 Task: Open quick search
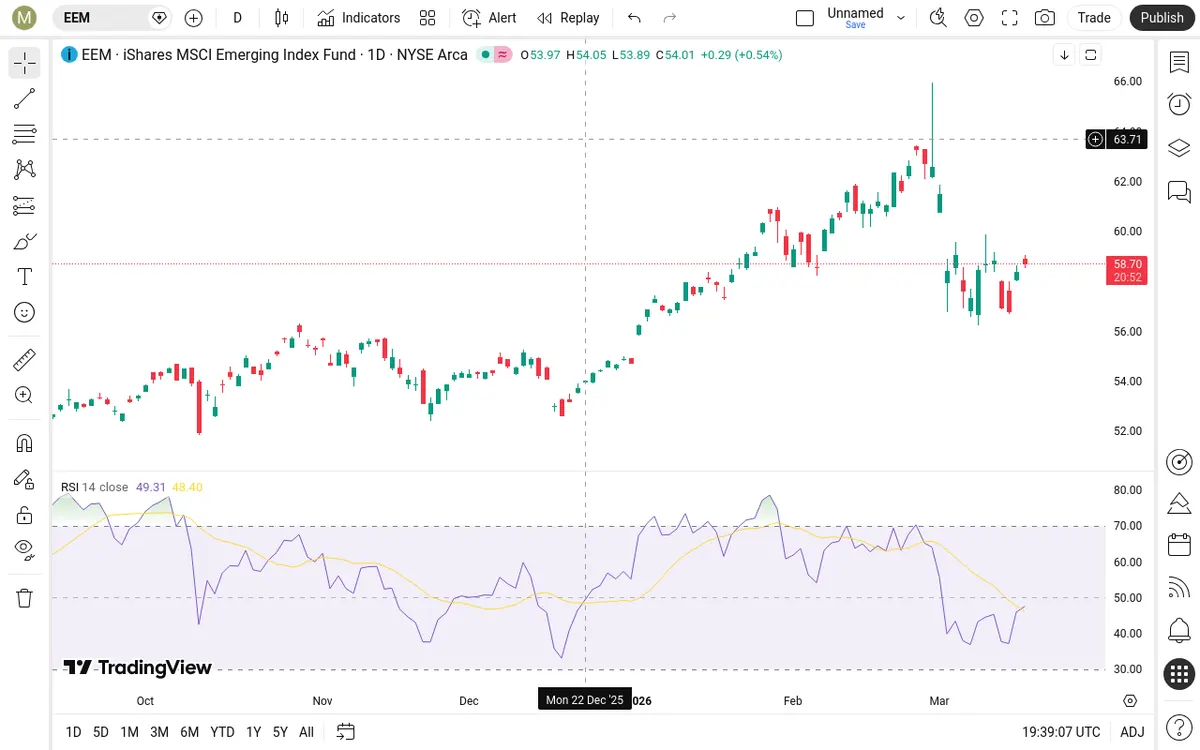pyautogui.click(x=937, y=17)
